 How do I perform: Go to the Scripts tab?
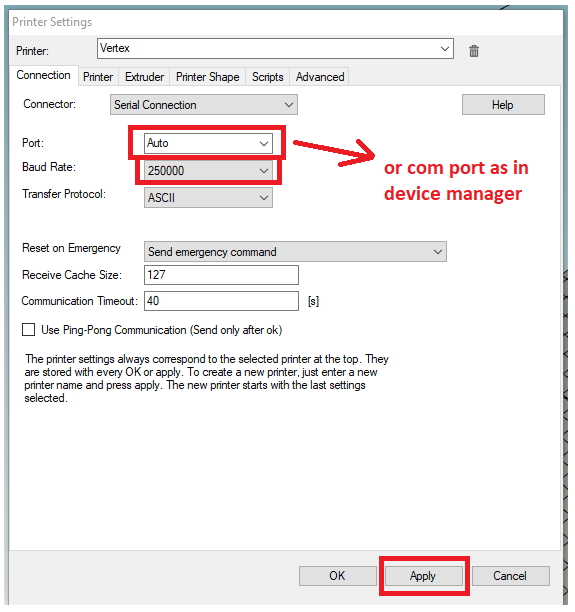coord(267,77)
